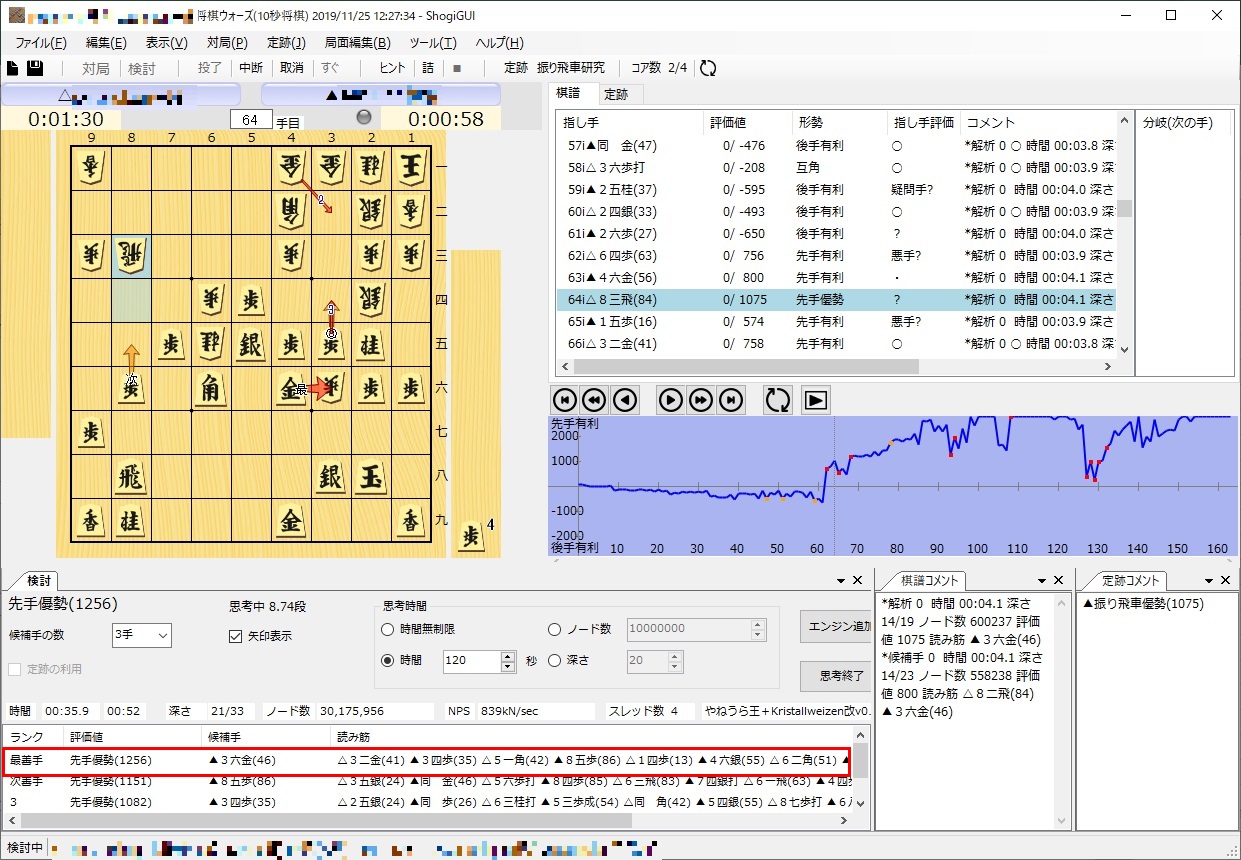Jump to first move playback button

tap(565, 400)
